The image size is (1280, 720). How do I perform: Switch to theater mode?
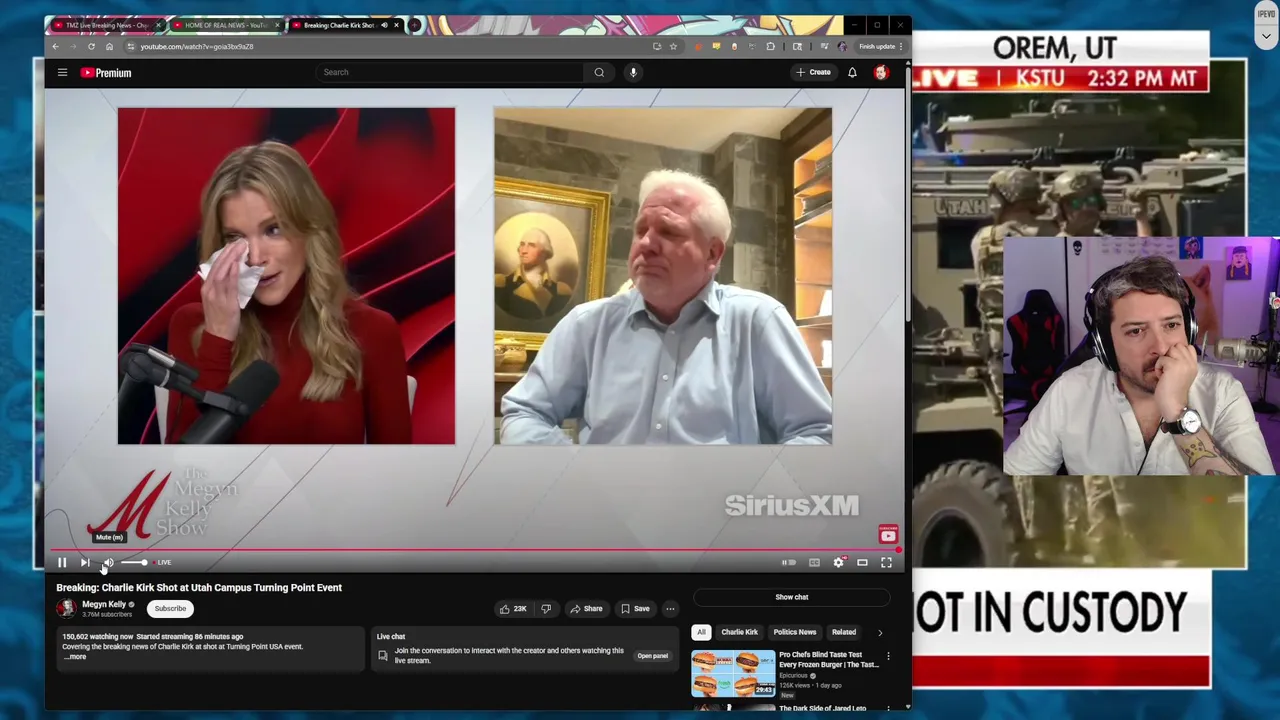point(862,563)
